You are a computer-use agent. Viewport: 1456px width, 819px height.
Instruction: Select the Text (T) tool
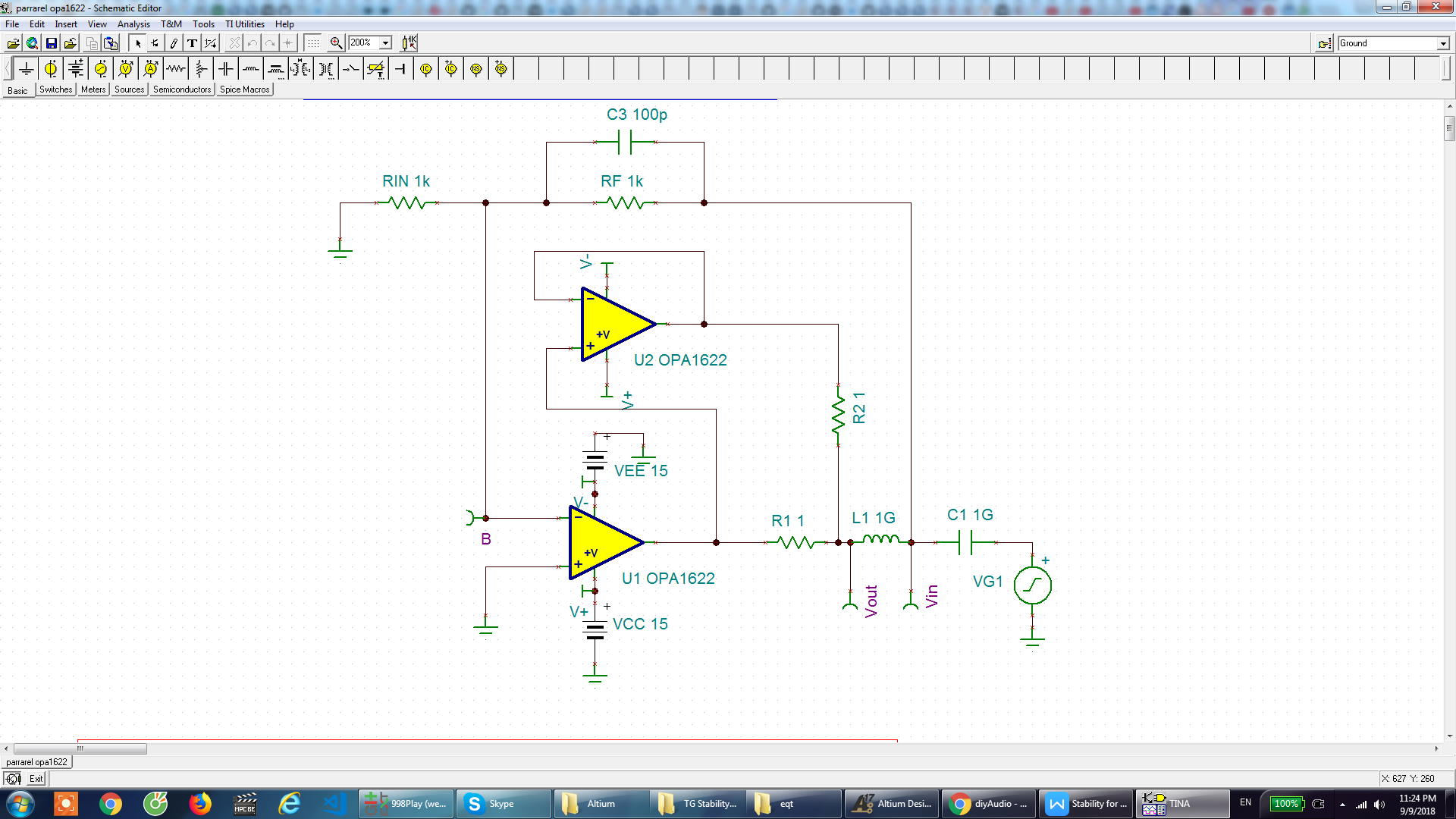pos(192,43)
